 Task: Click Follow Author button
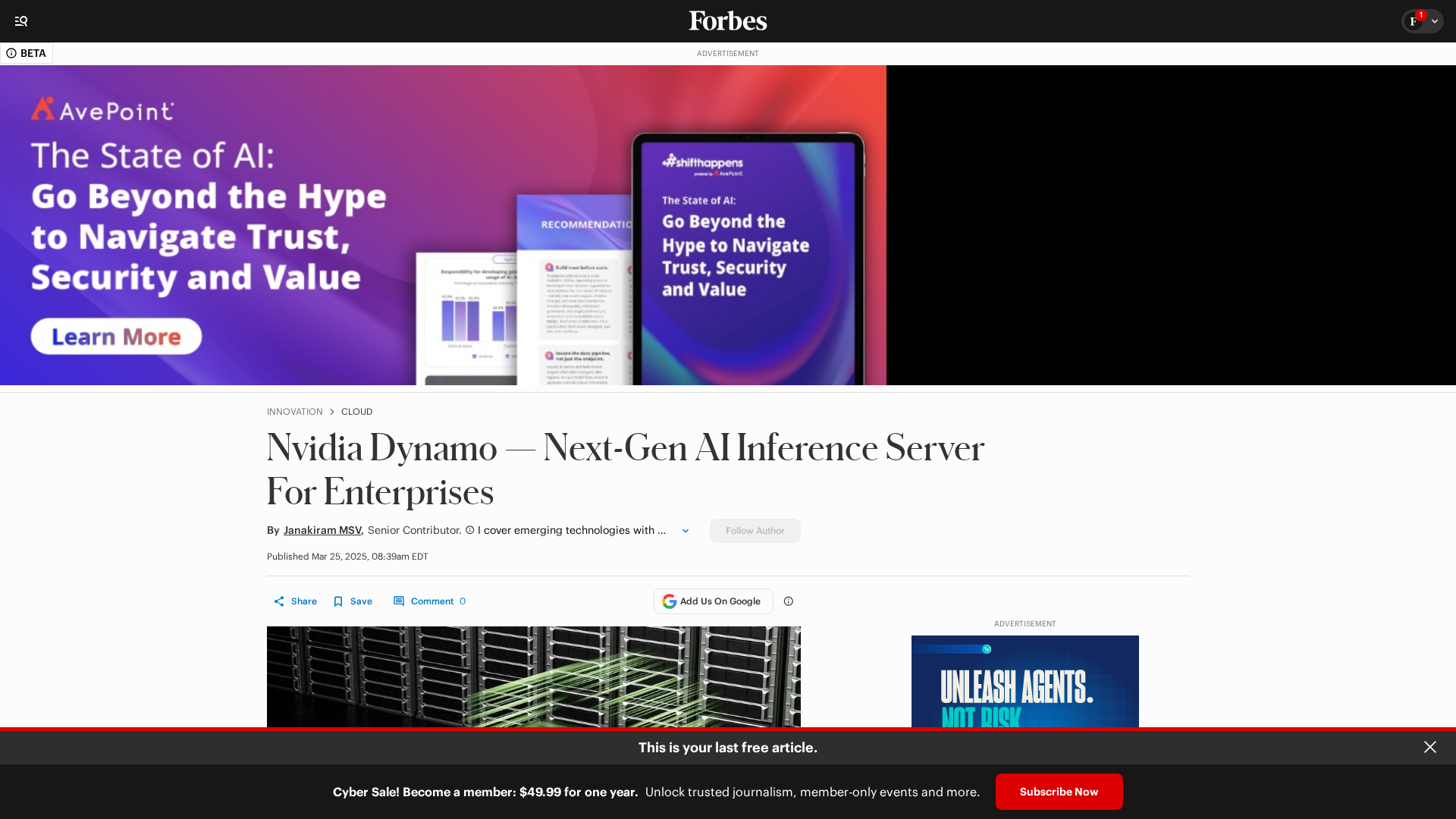point(755,531)
